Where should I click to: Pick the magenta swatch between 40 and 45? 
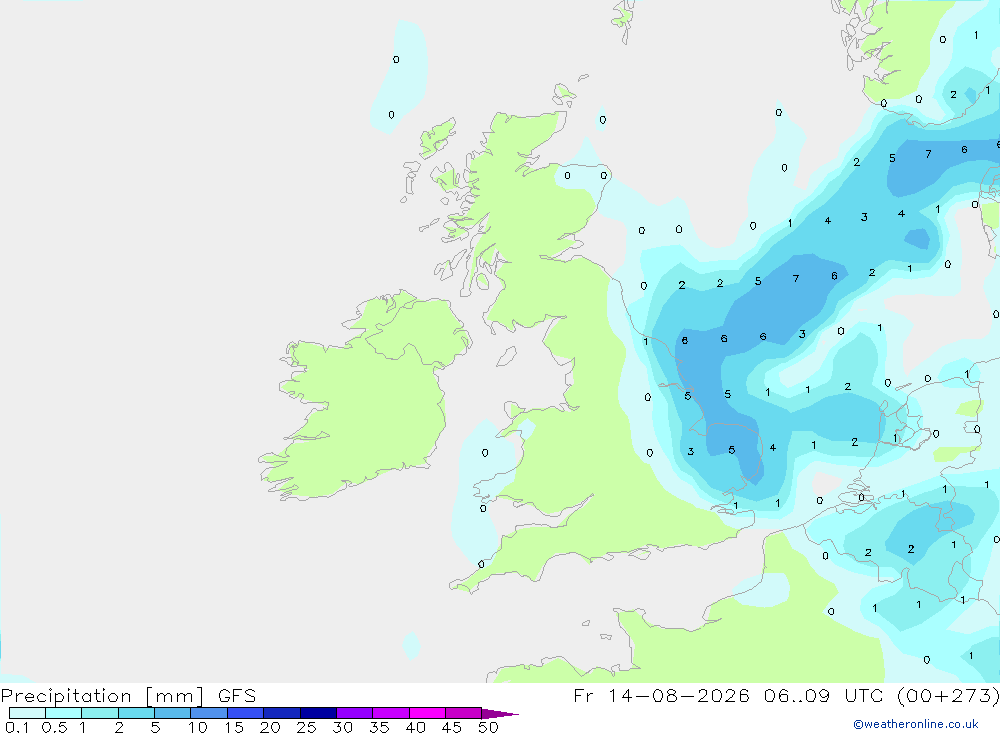click(x=427, y=713)
